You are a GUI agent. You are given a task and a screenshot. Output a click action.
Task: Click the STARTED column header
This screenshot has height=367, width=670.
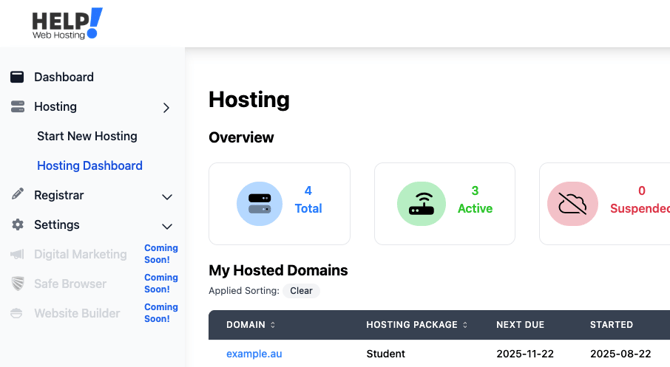click(x=611, y=325)
